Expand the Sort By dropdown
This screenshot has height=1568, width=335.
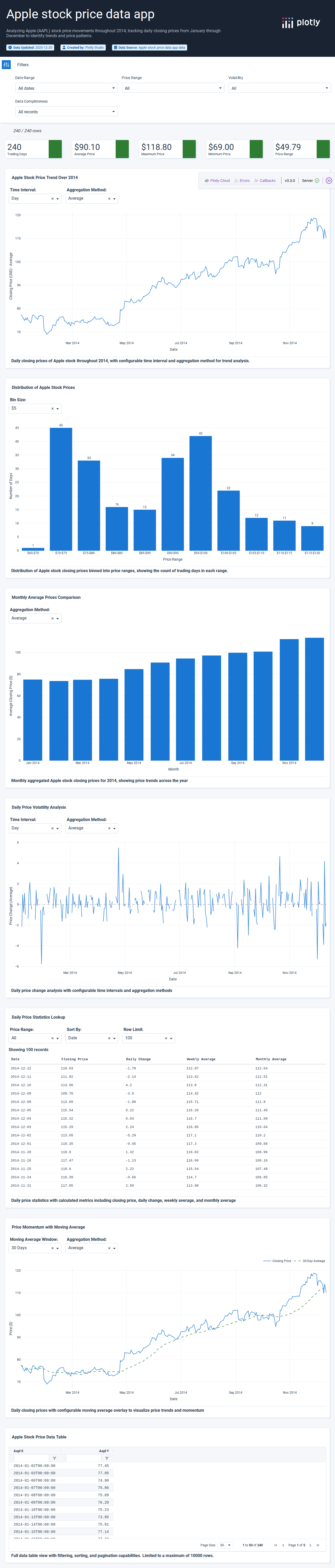[x=115, y=1039]
